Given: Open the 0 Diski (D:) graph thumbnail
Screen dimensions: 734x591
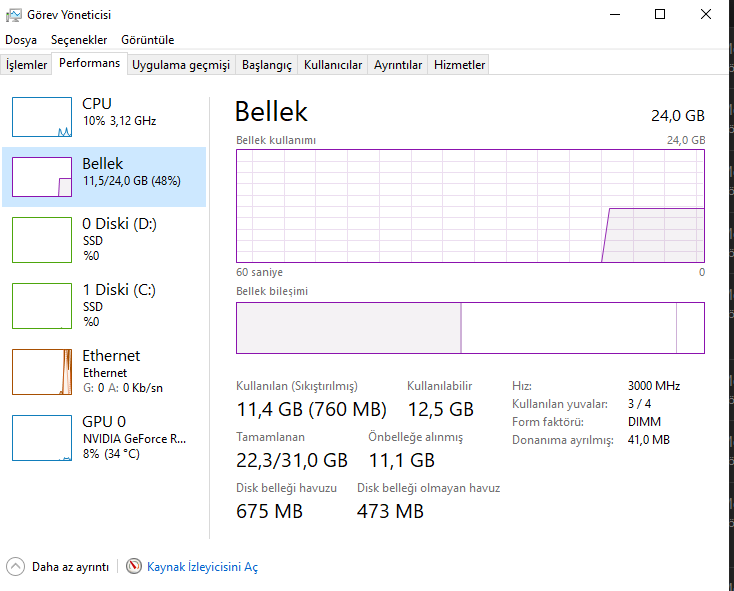Looking at the screenshot, I should [42, 239].
